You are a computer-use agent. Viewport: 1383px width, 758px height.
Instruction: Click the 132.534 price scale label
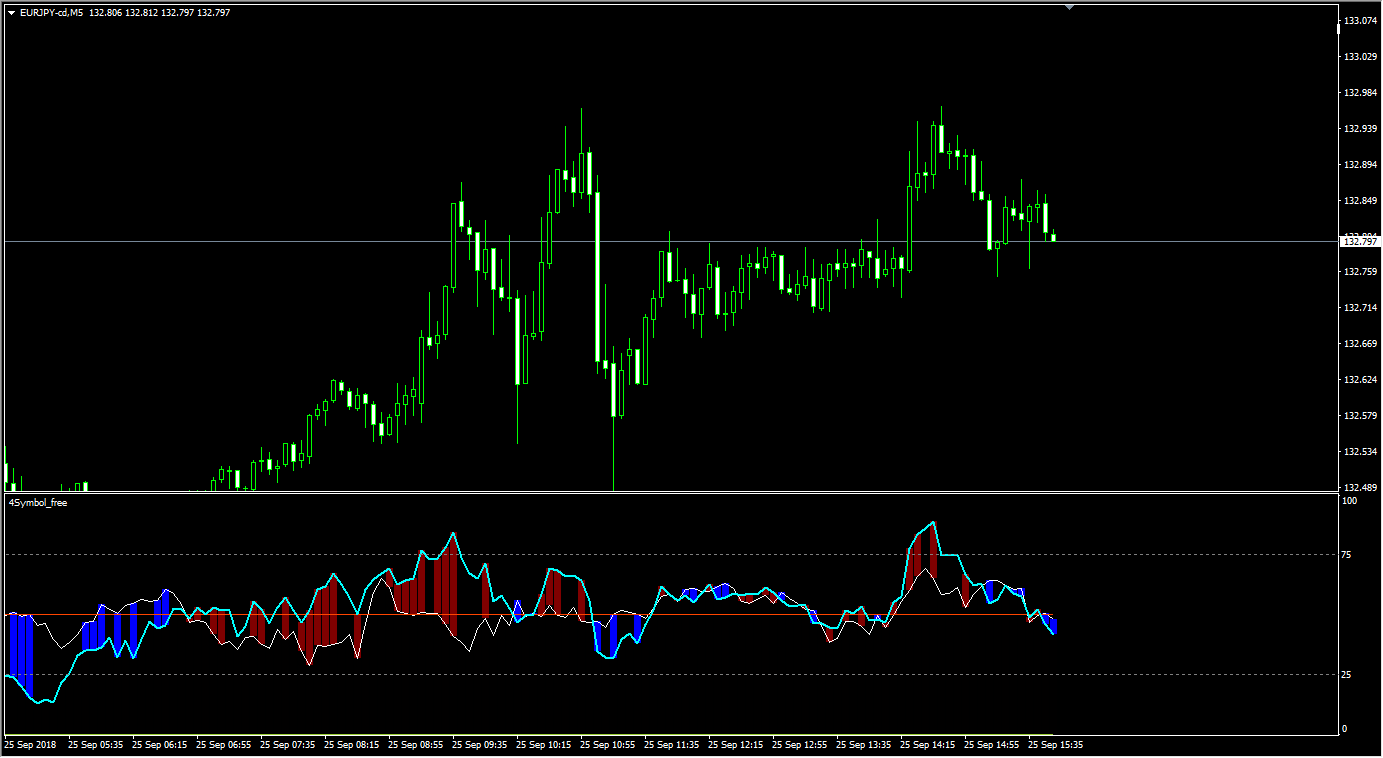1359,452
